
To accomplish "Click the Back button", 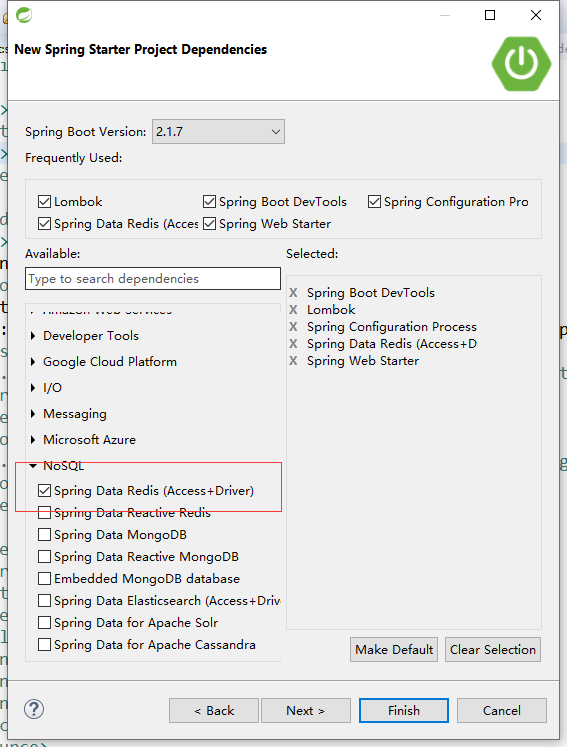I will [x=214, y=711].
